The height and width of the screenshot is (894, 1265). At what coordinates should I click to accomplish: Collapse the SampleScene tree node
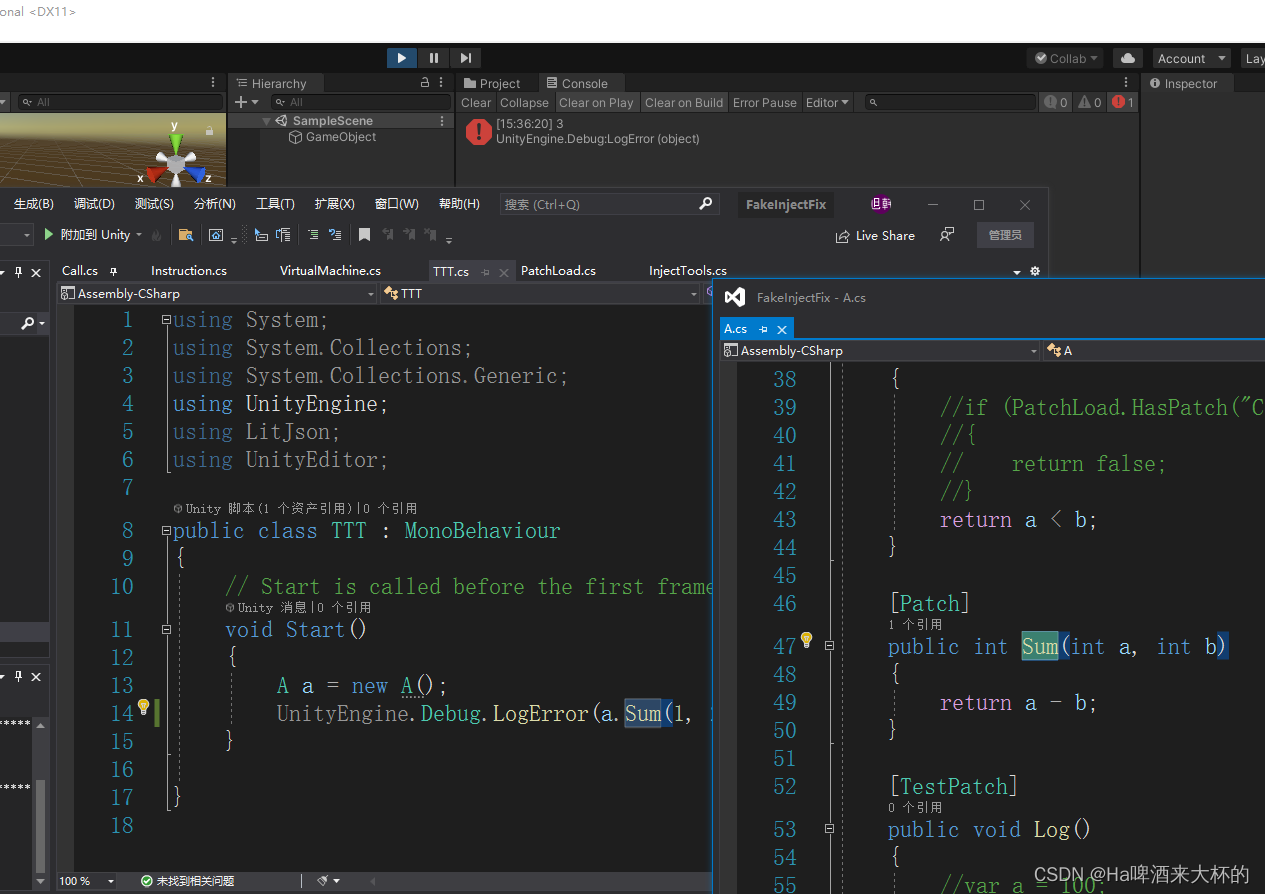pyautogui.click(x=267, y=121)
